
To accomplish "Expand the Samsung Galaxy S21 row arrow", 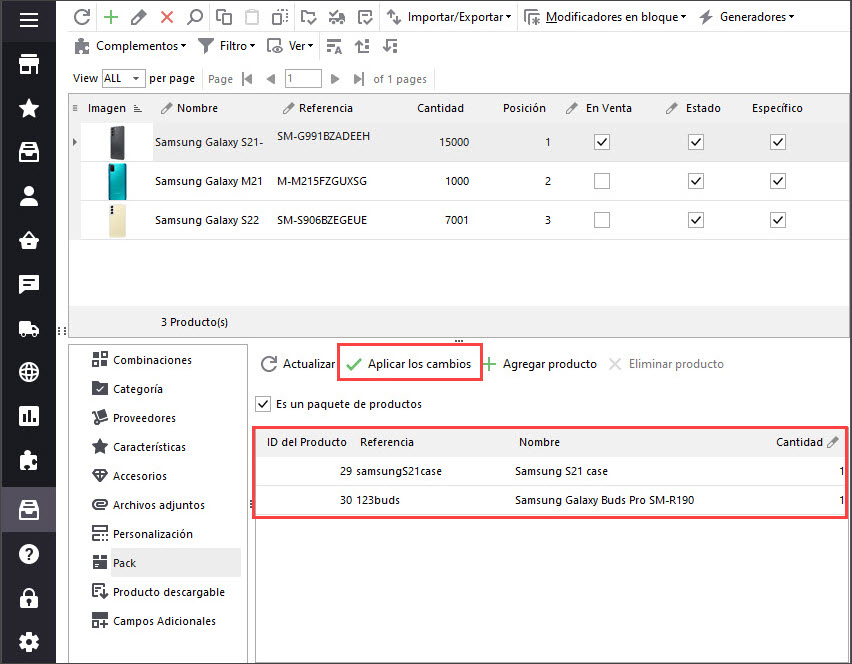I will pyautogui.click(x=74, y=142).
